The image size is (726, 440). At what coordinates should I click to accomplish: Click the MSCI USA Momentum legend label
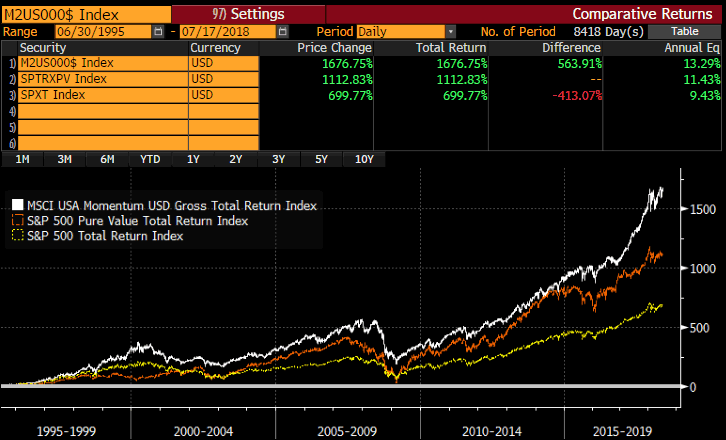coord(172,206)
